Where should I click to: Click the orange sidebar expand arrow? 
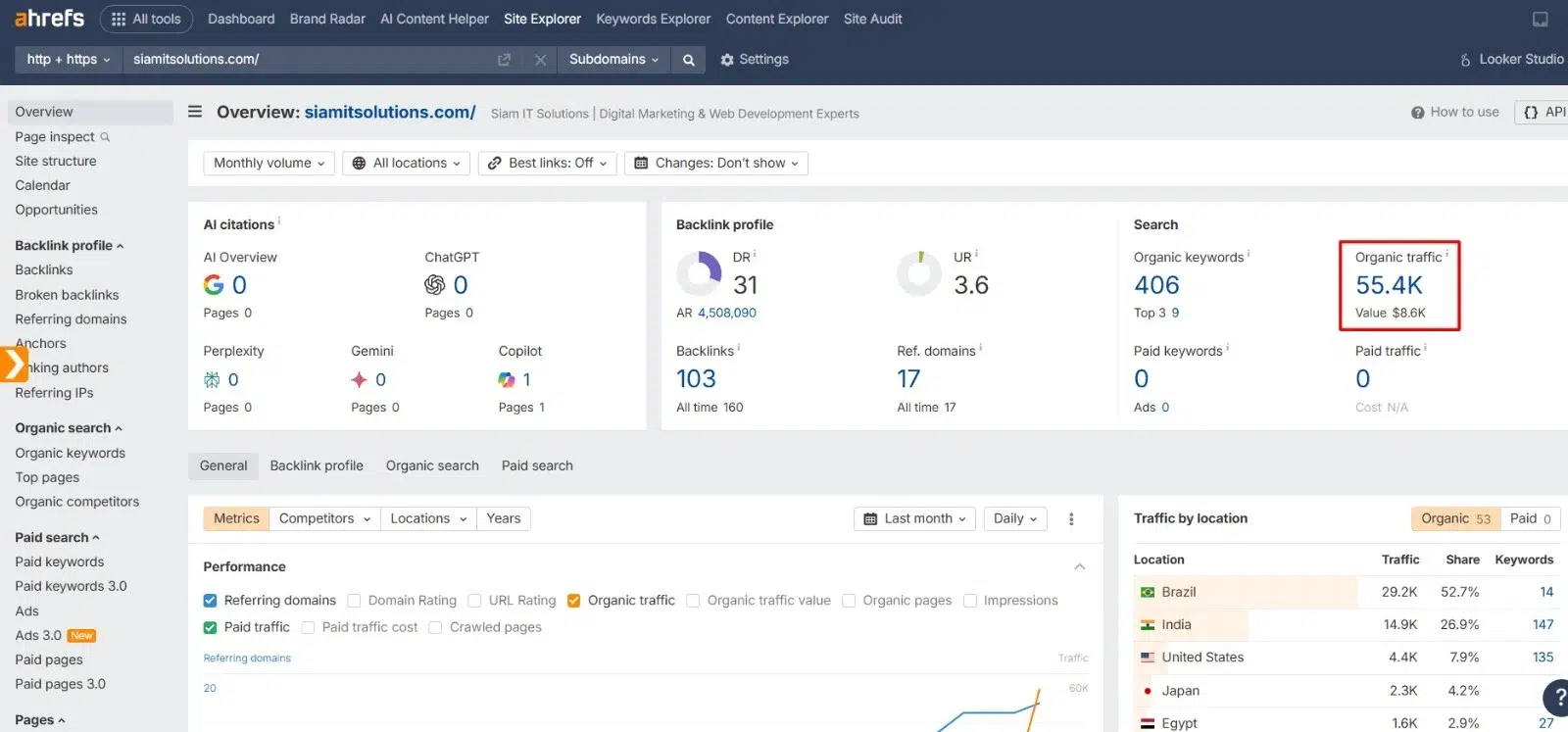pyautogui.click(x=13, y=364)
